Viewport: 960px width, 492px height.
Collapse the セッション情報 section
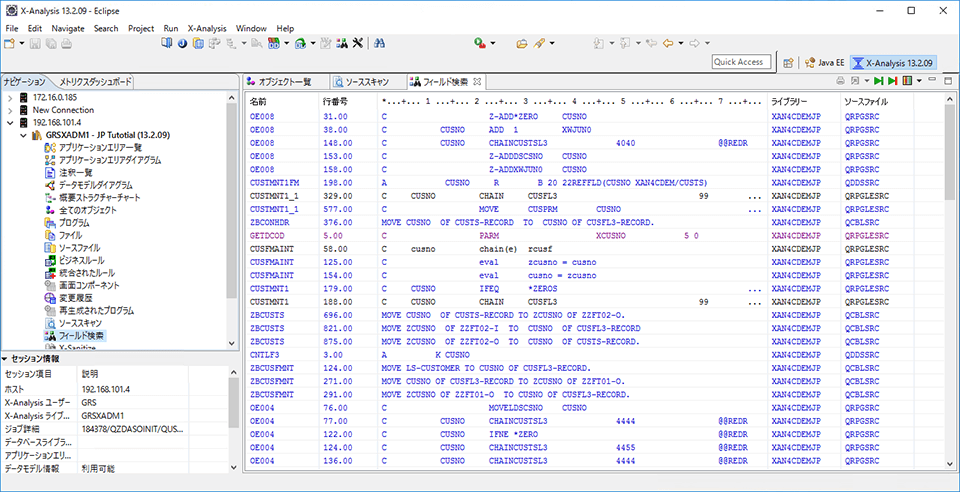[x=4, y=359]
